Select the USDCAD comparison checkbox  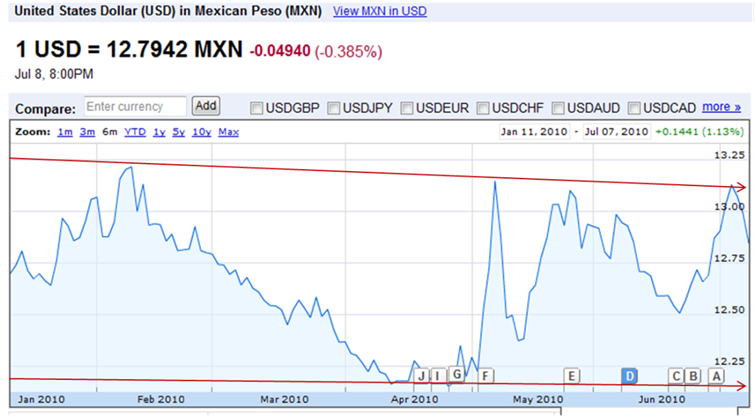[634, 108]
